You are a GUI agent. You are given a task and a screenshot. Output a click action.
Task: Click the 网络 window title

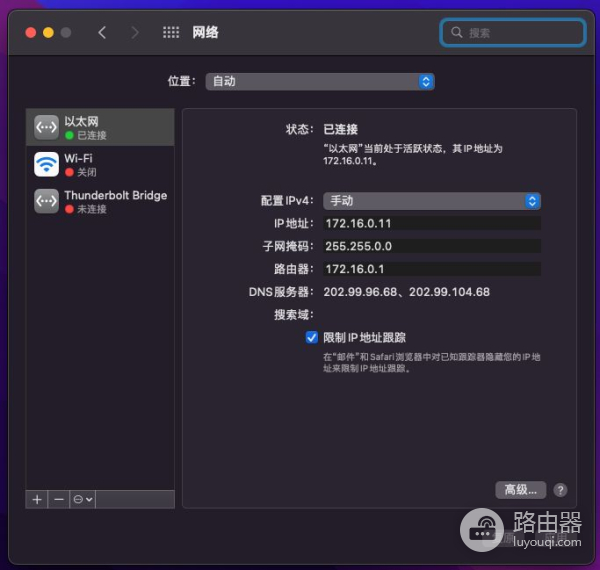click(205, 33)
